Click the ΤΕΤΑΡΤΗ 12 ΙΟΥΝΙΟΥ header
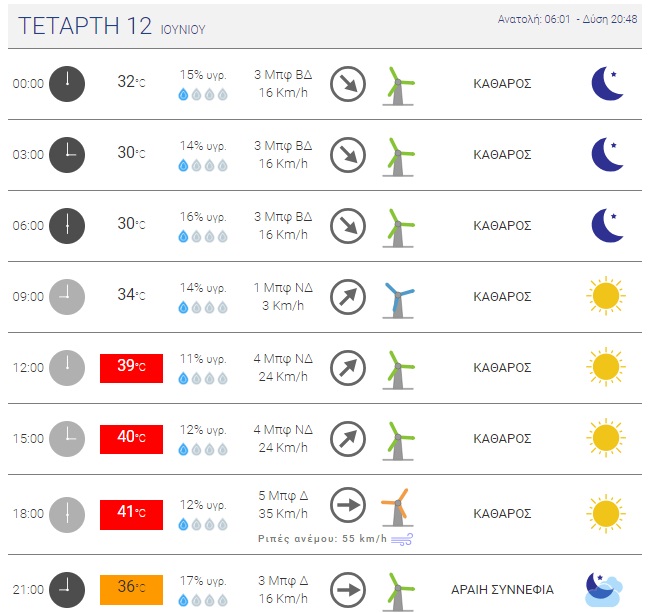This screenshot has height=613, width=649. [112, 26]
